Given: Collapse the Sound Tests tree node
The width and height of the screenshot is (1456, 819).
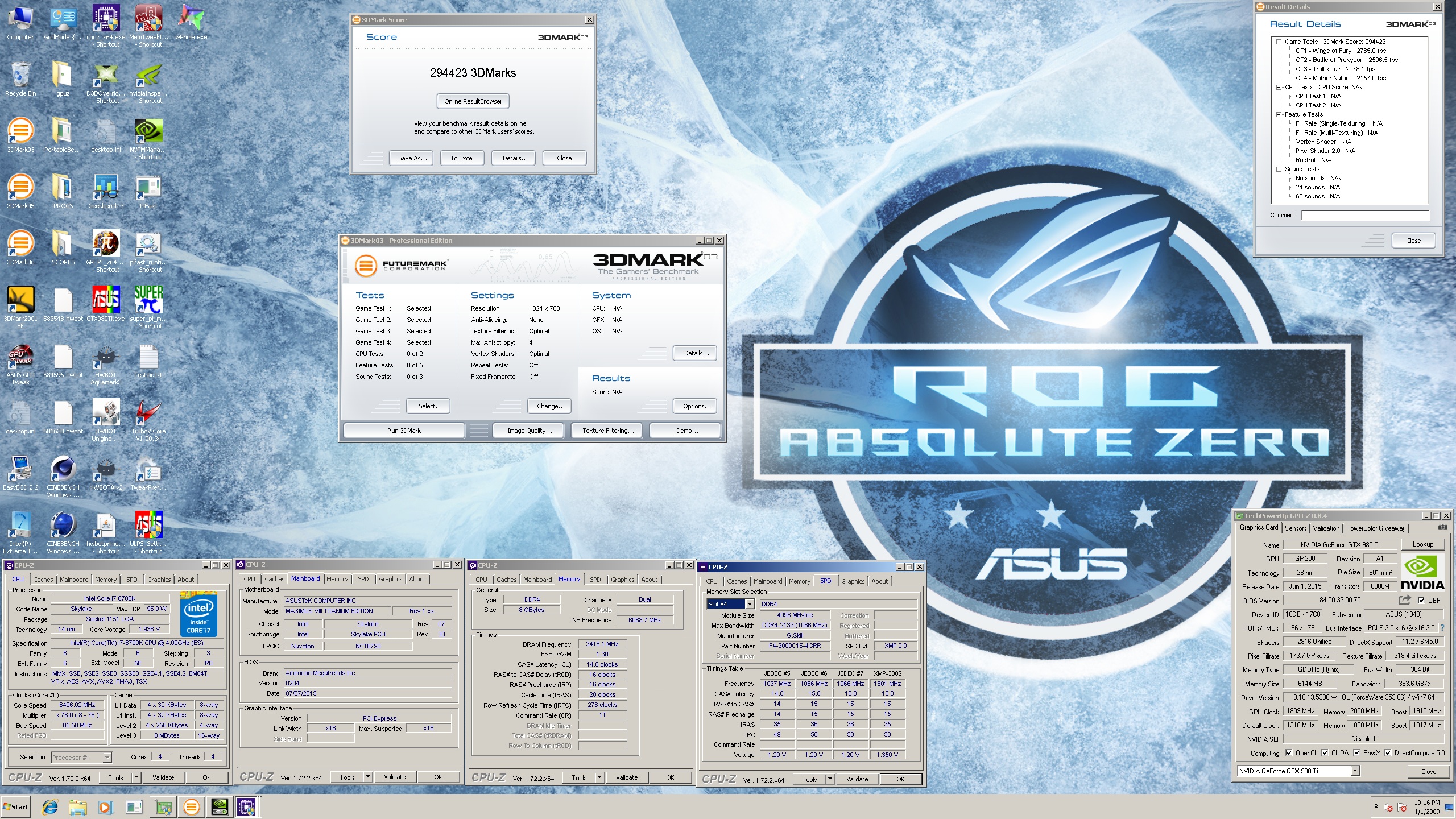Looking at the screenshot, I should click(x=1279, y=169).
